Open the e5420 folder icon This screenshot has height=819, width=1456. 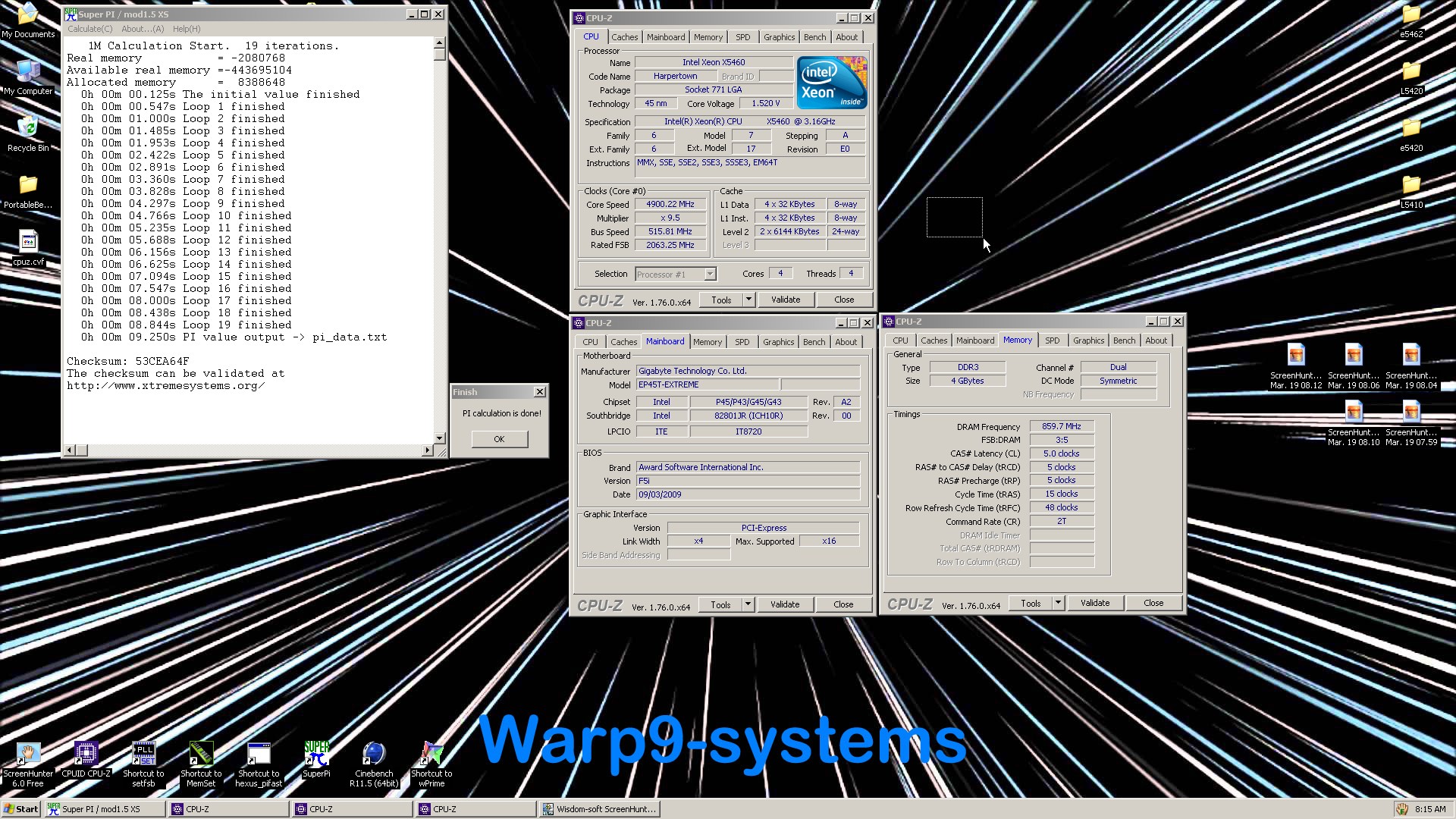click(x=1411, y=134)
